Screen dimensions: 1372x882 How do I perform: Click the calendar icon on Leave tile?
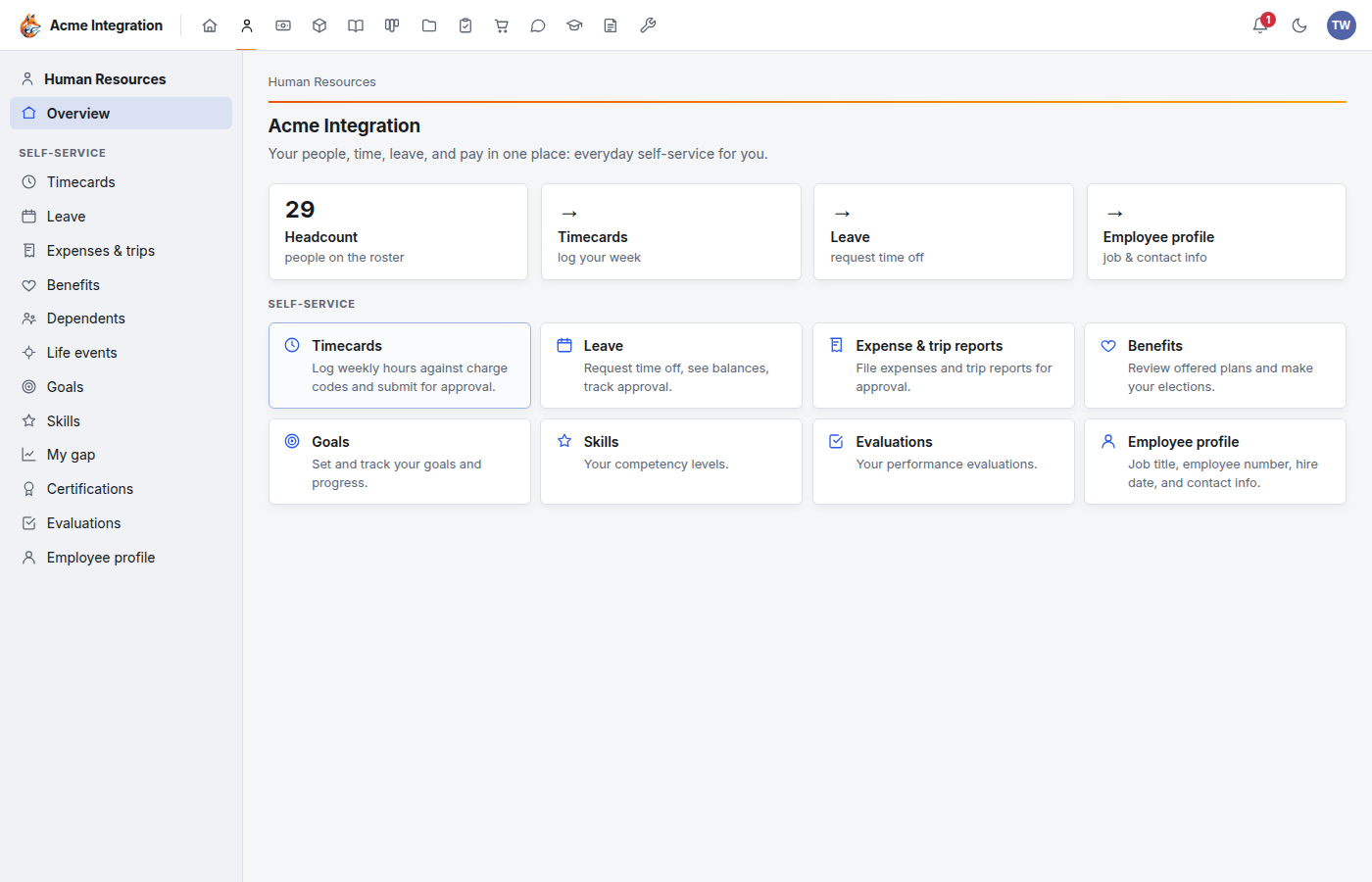tap(564, 345)
